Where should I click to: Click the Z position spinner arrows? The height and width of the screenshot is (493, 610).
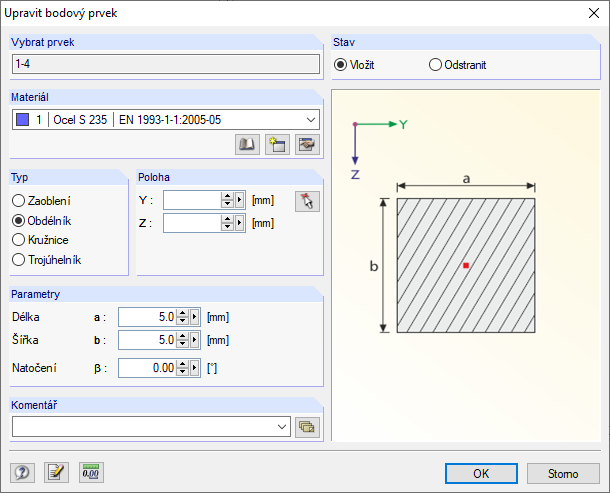[227, 223]
